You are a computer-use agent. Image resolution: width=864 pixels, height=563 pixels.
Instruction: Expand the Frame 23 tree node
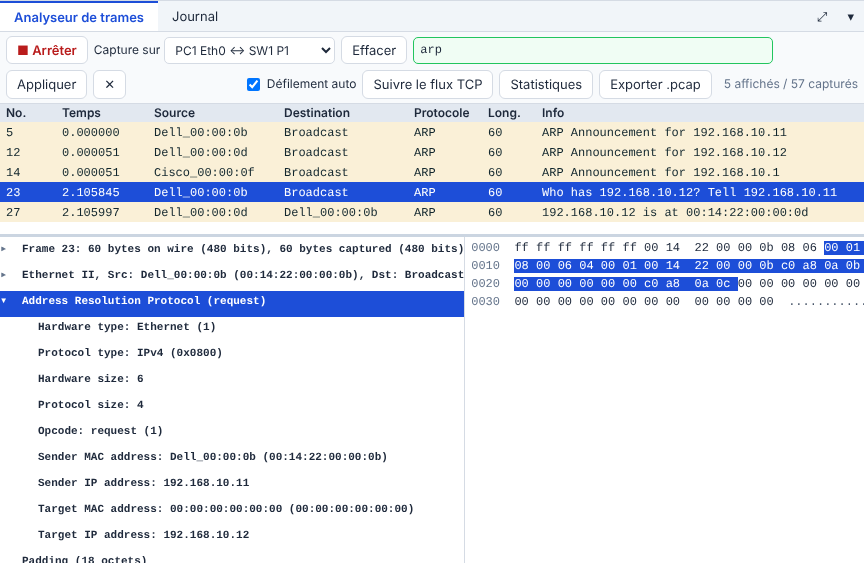[x=4, y=249]
